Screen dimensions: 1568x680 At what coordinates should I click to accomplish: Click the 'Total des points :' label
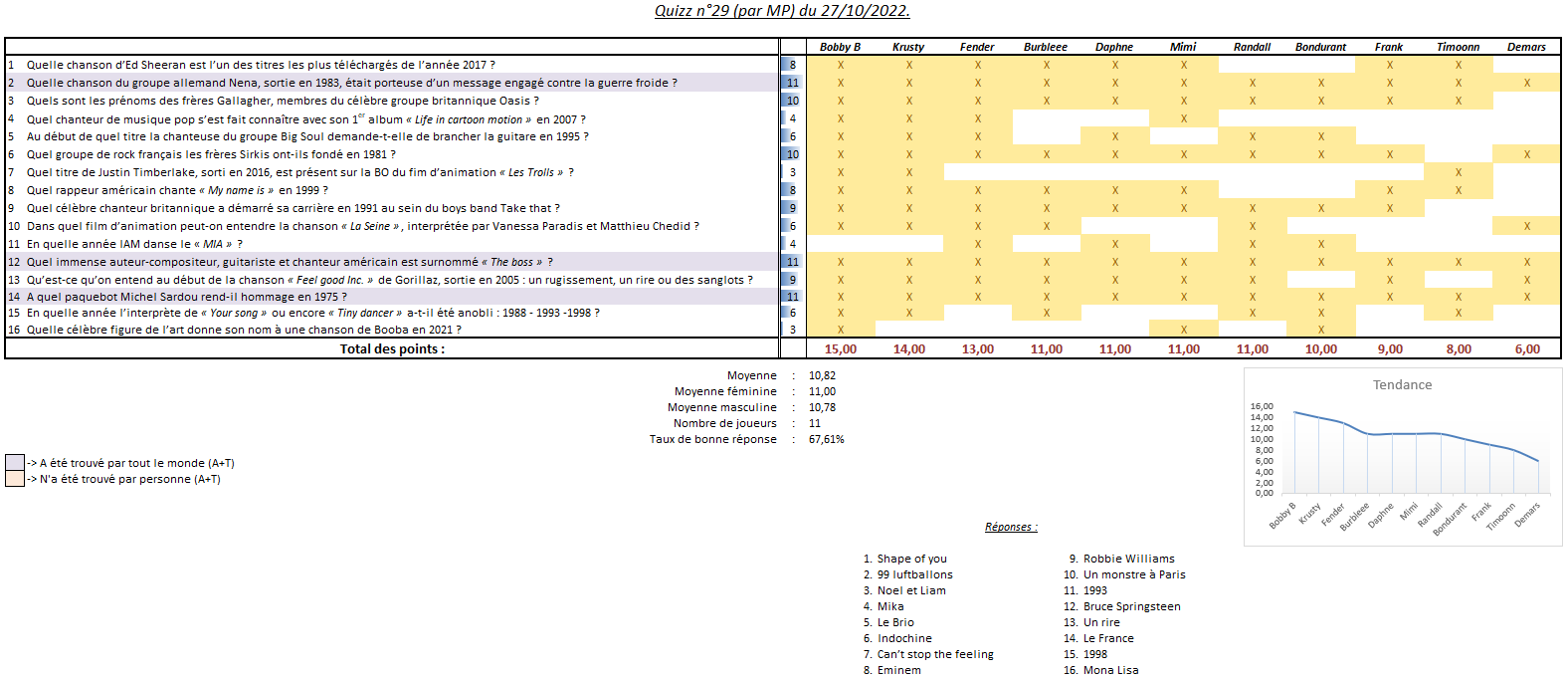coord(392,348)
